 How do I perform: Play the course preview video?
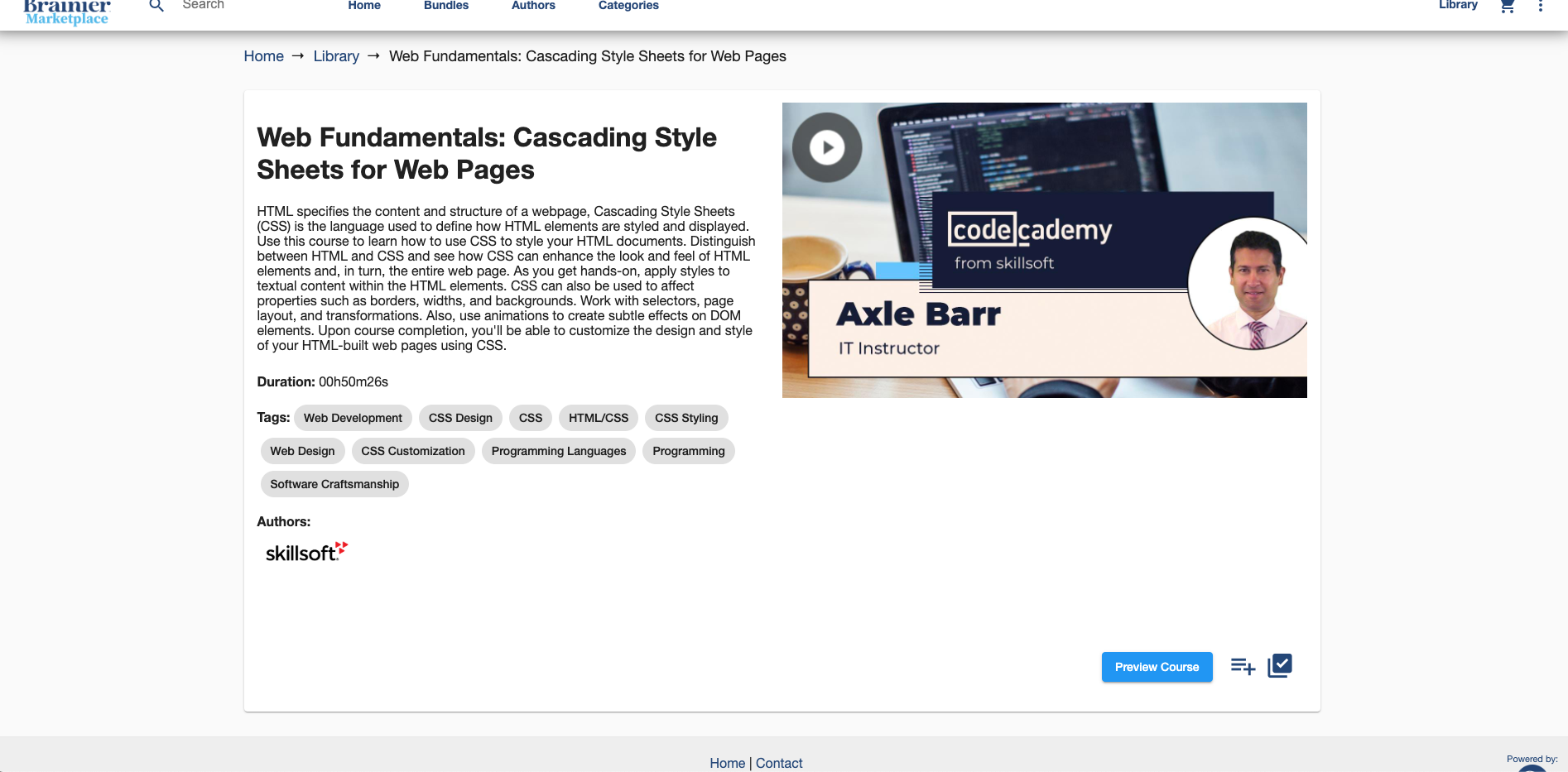coord(827,148)
